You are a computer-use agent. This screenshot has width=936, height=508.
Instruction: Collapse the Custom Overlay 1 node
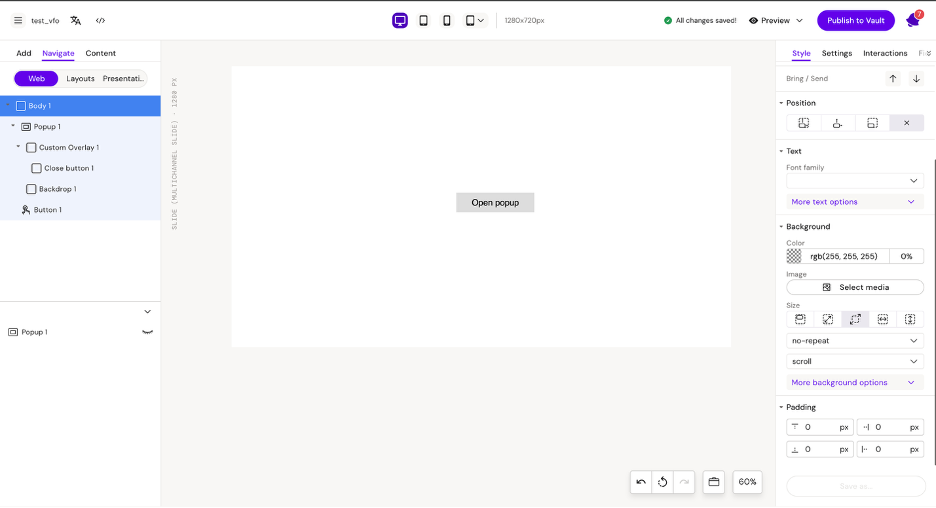18,146
